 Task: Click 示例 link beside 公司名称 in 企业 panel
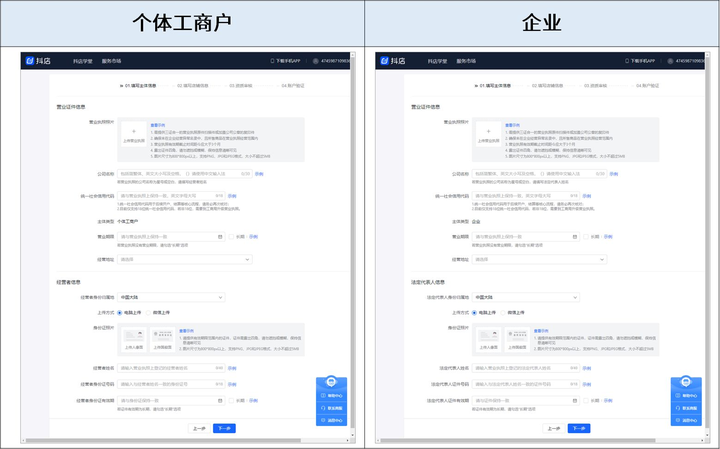coord(614,174)
